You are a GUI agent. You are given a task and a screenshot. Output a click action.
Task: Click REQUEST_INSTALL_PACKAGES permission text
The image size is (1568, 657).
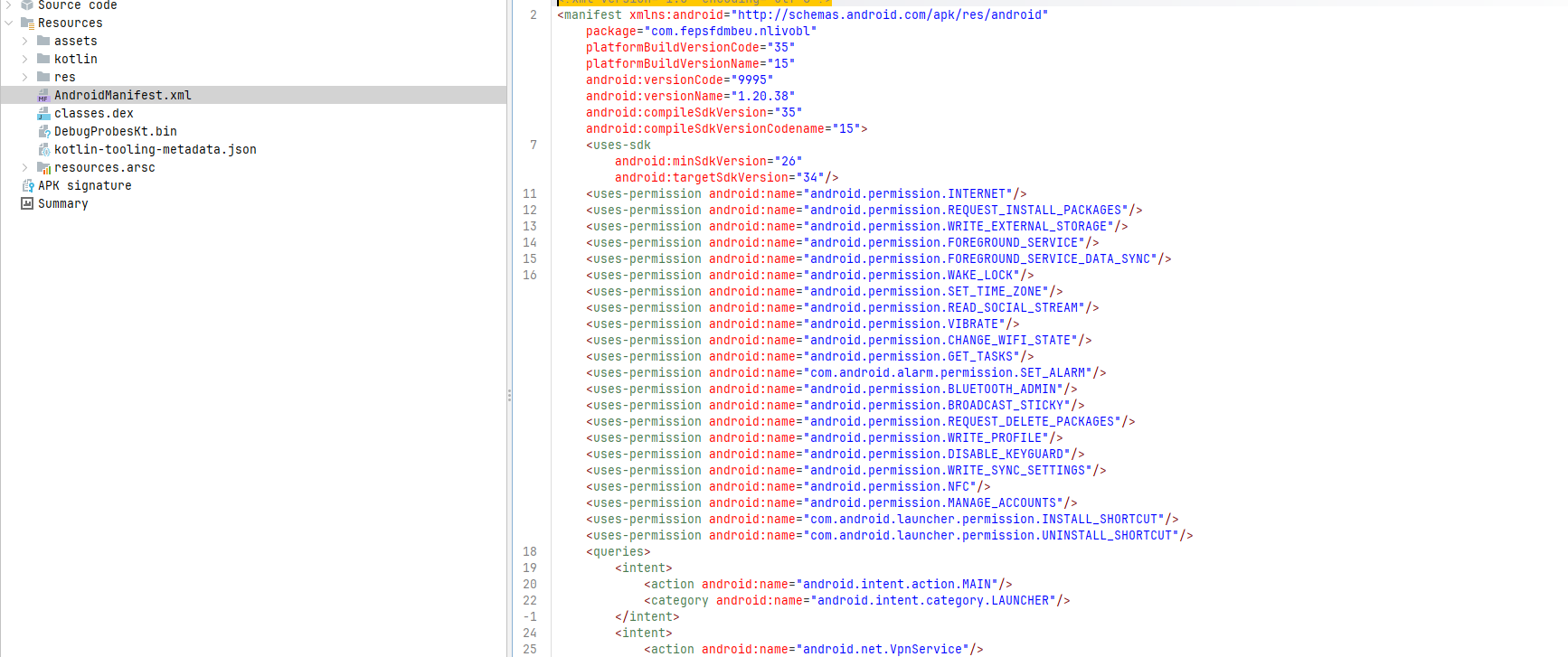point(1034,210)
